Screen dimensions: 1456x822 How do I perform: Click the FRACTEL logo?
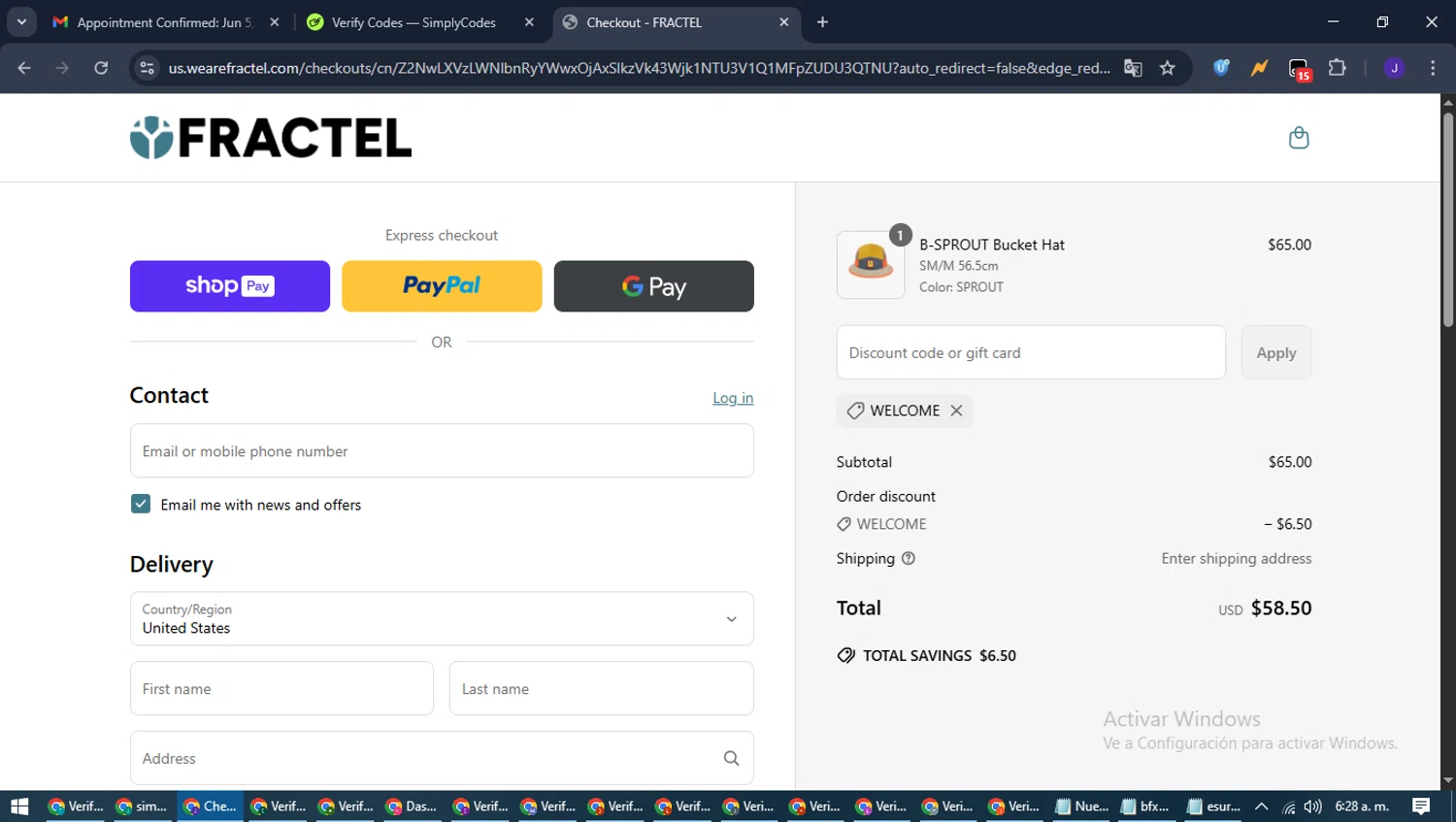pos(271,138)
